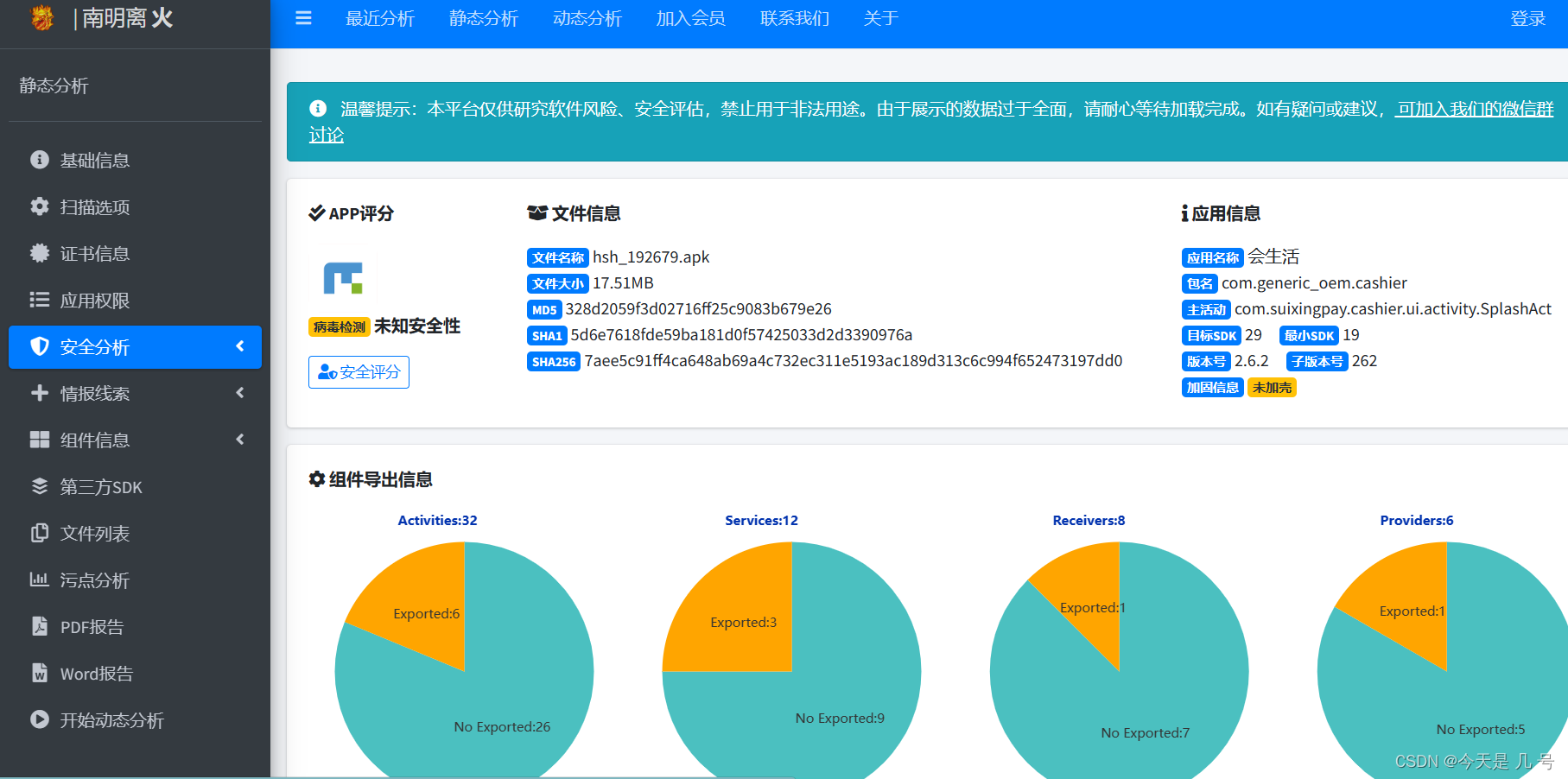Click the 基础信息 info icon
The height and width of the screenshot is (779, 1568).
pos(40,160)
